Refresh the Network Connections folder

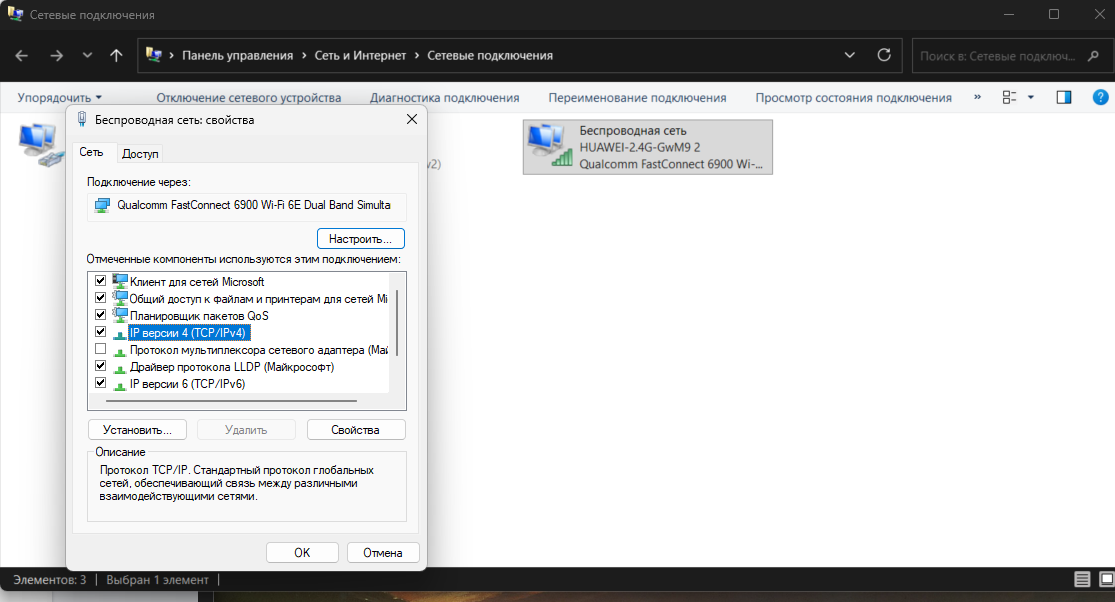(884, 55)
